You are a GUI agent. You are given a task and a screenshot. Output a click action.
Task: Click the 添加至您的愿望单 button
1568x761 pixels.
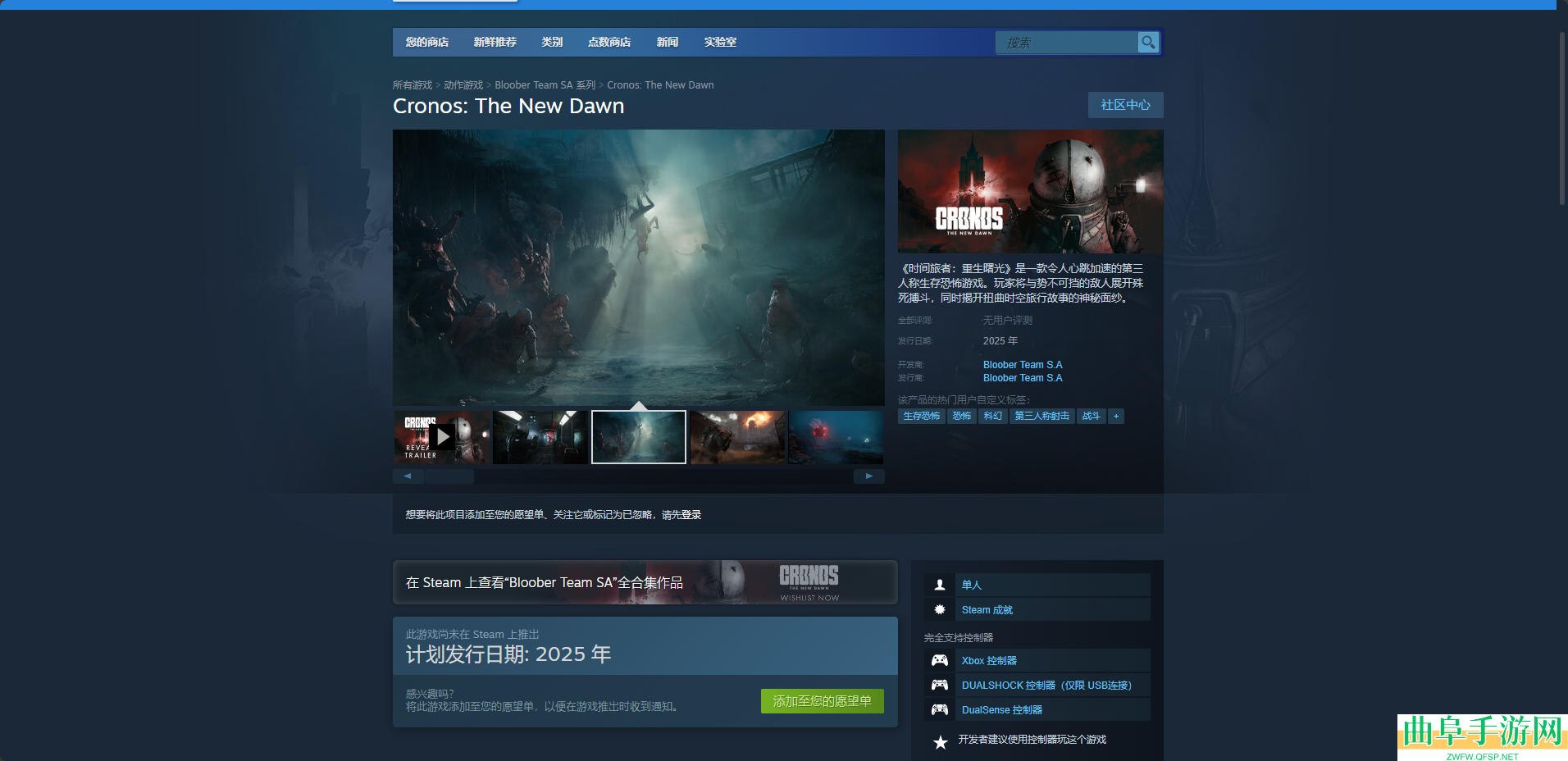(x=823, y=701)
